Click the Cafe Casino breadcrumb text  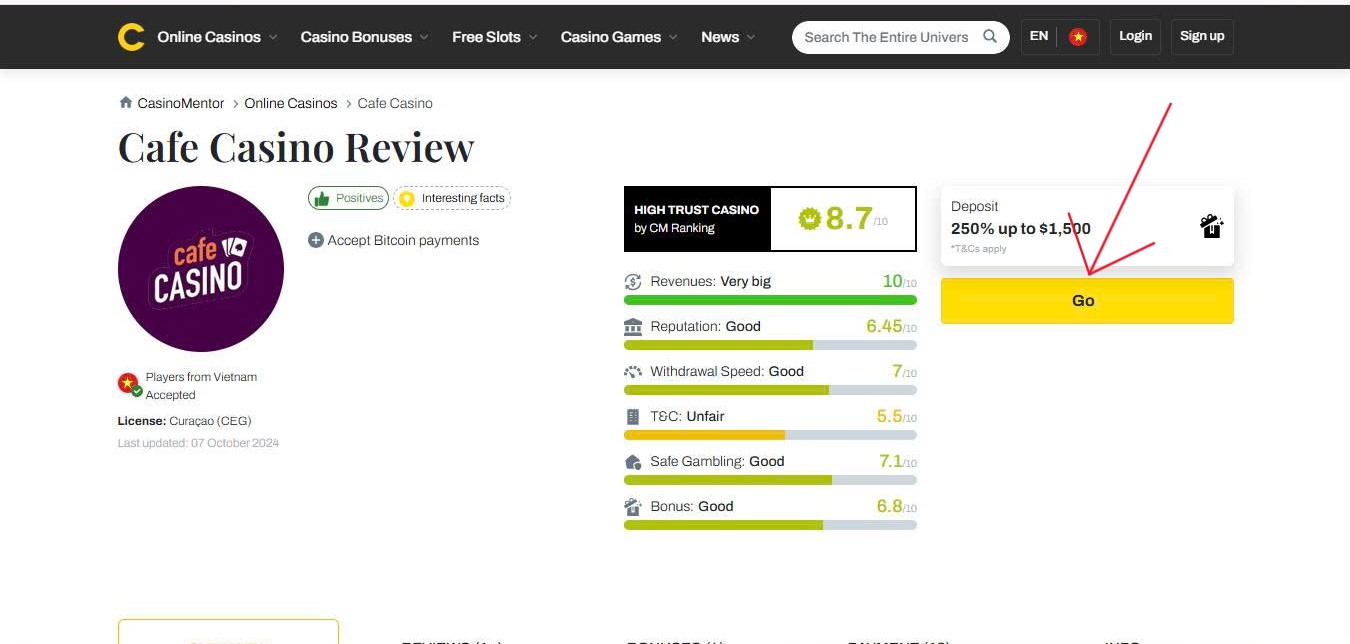pyautogui.click(x=395, y=103)
